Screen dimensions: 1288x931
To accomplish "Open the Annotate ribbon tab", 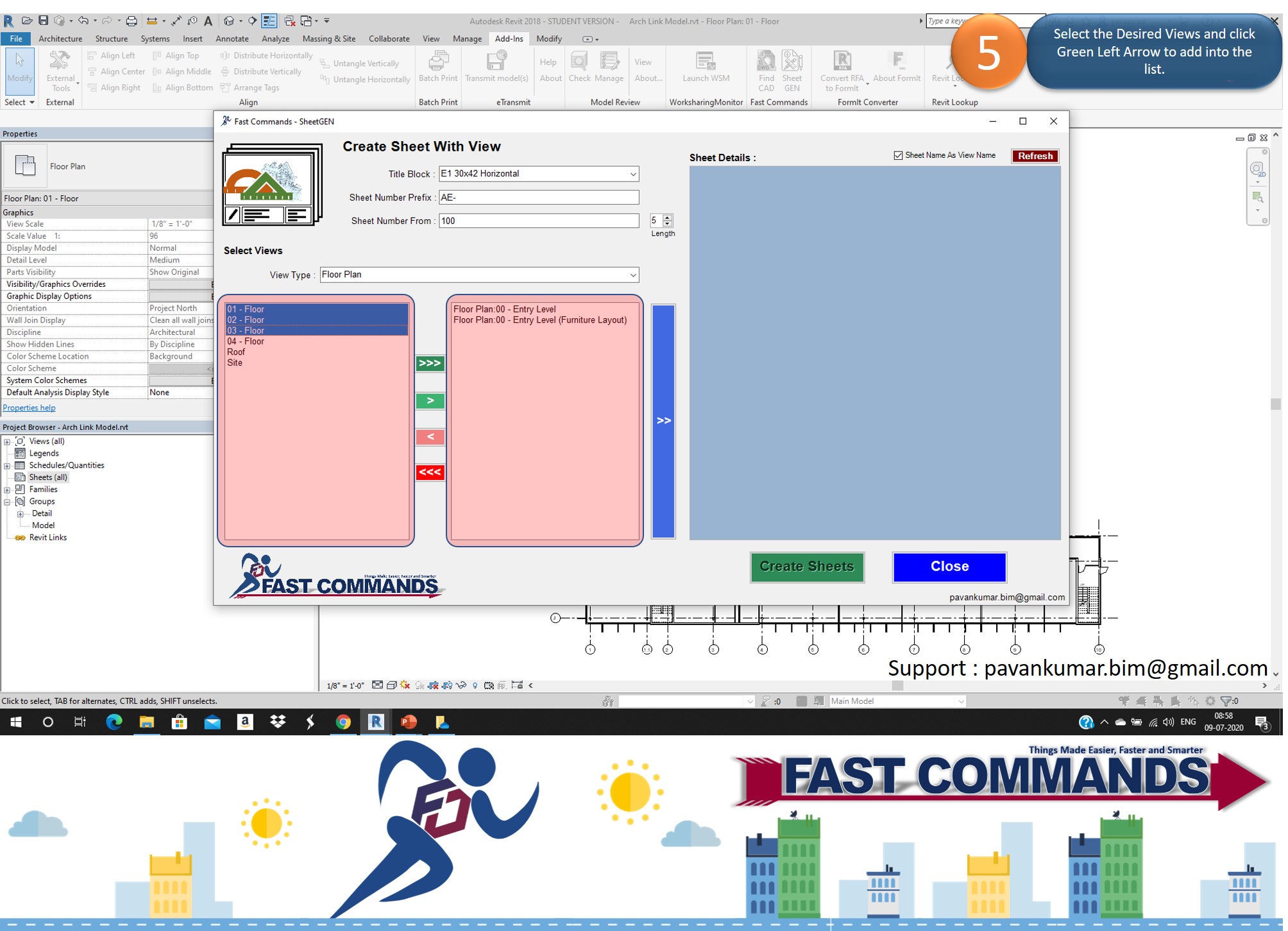I will [x=232, y=38].
